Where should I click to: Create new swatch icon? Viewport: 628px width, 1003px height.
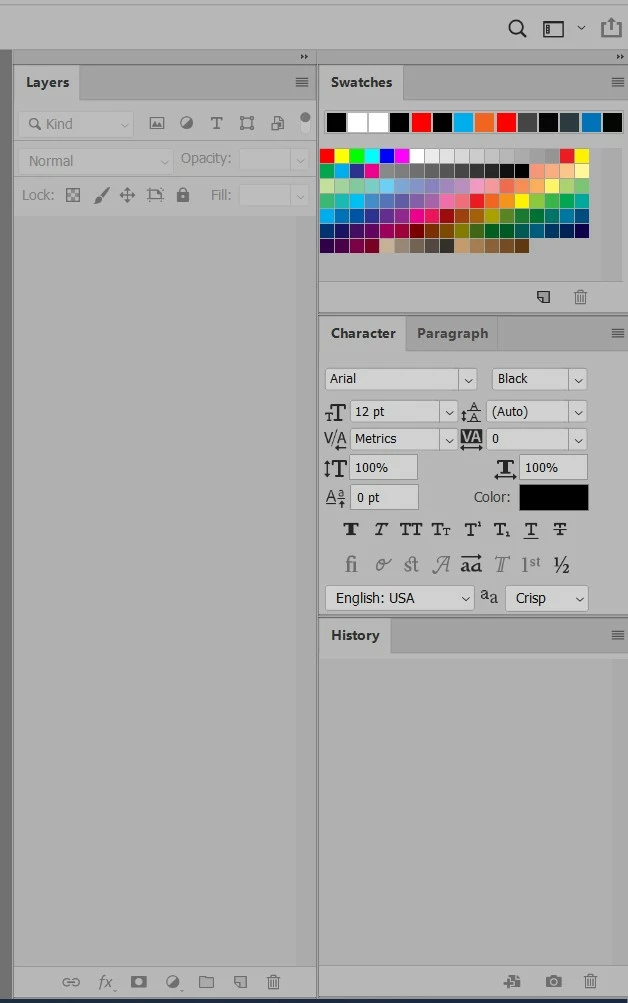544,297
